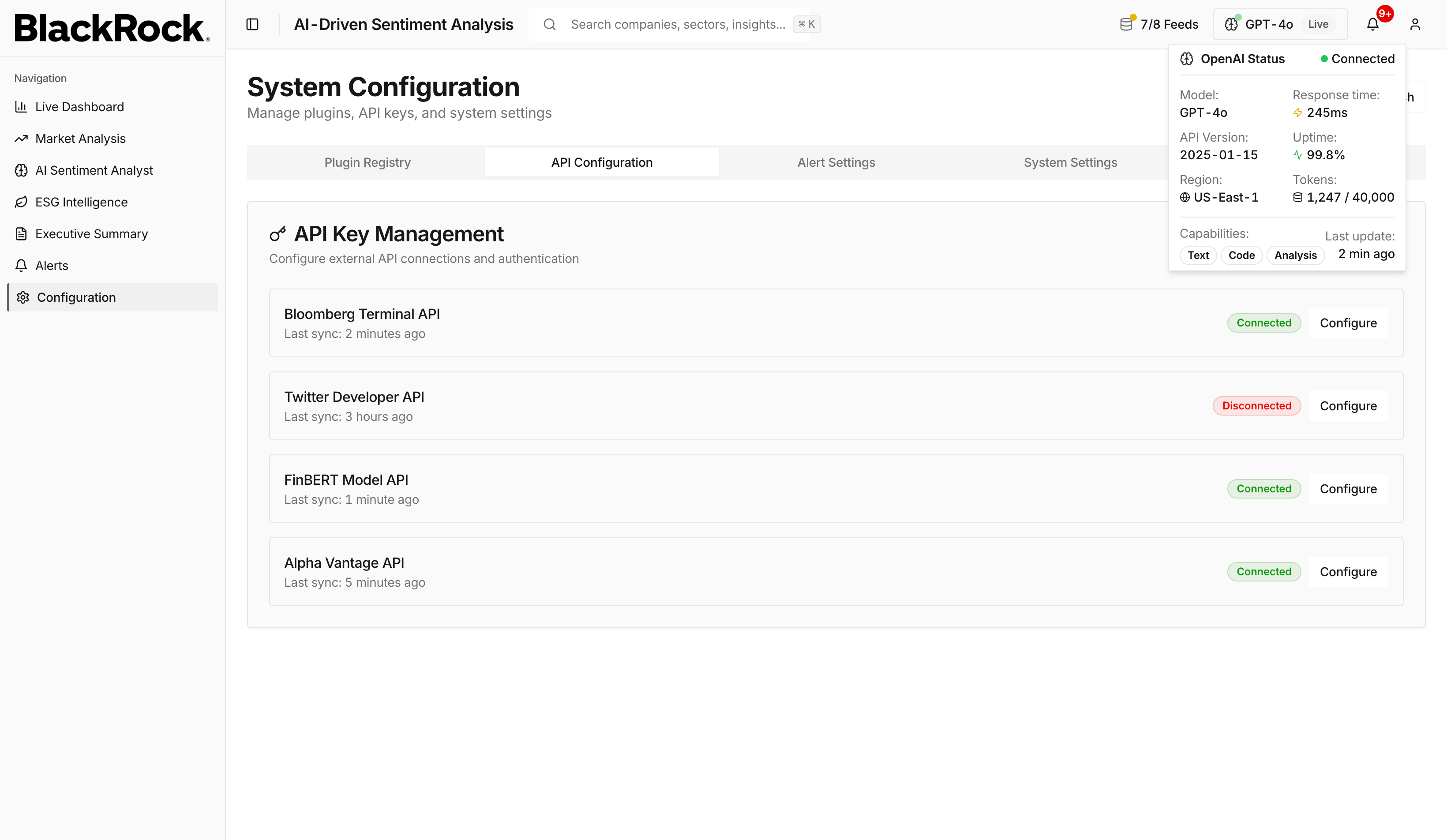
Task: Go to Market Analysis page
Action: click(x=112, y=139)
